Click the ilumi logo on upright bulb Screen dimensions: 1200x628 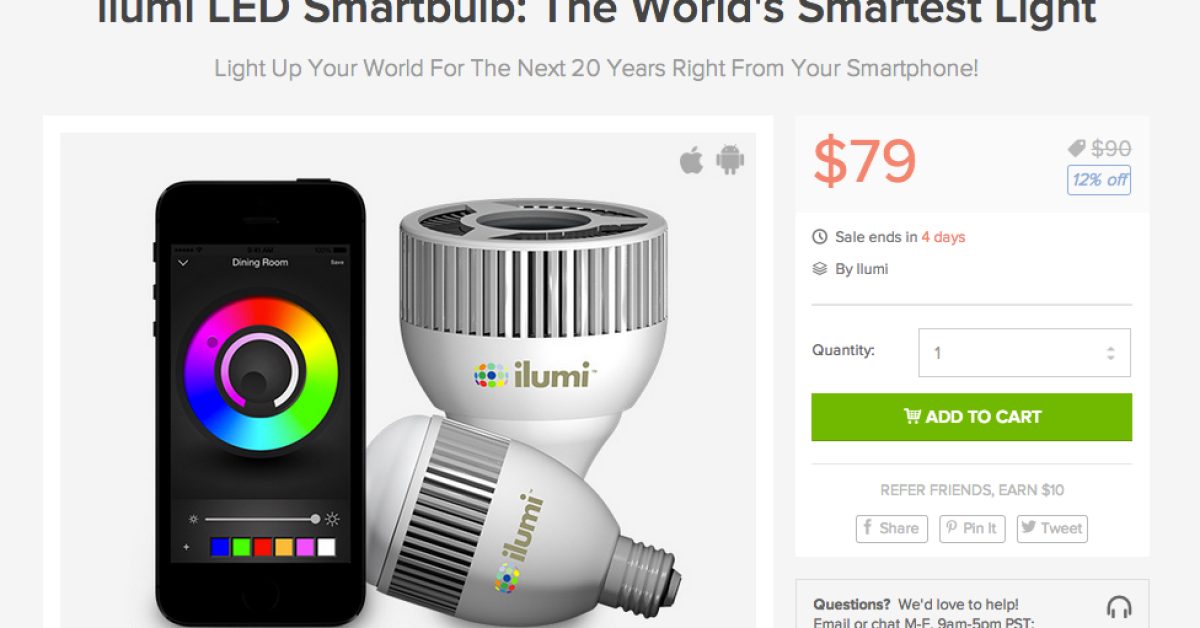534,374
